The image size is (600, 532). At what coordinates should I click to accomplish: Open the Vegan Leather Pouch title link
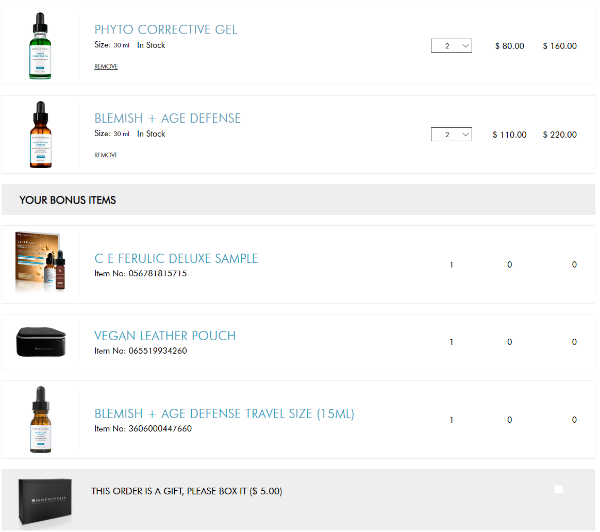click(x=165, y=336)
